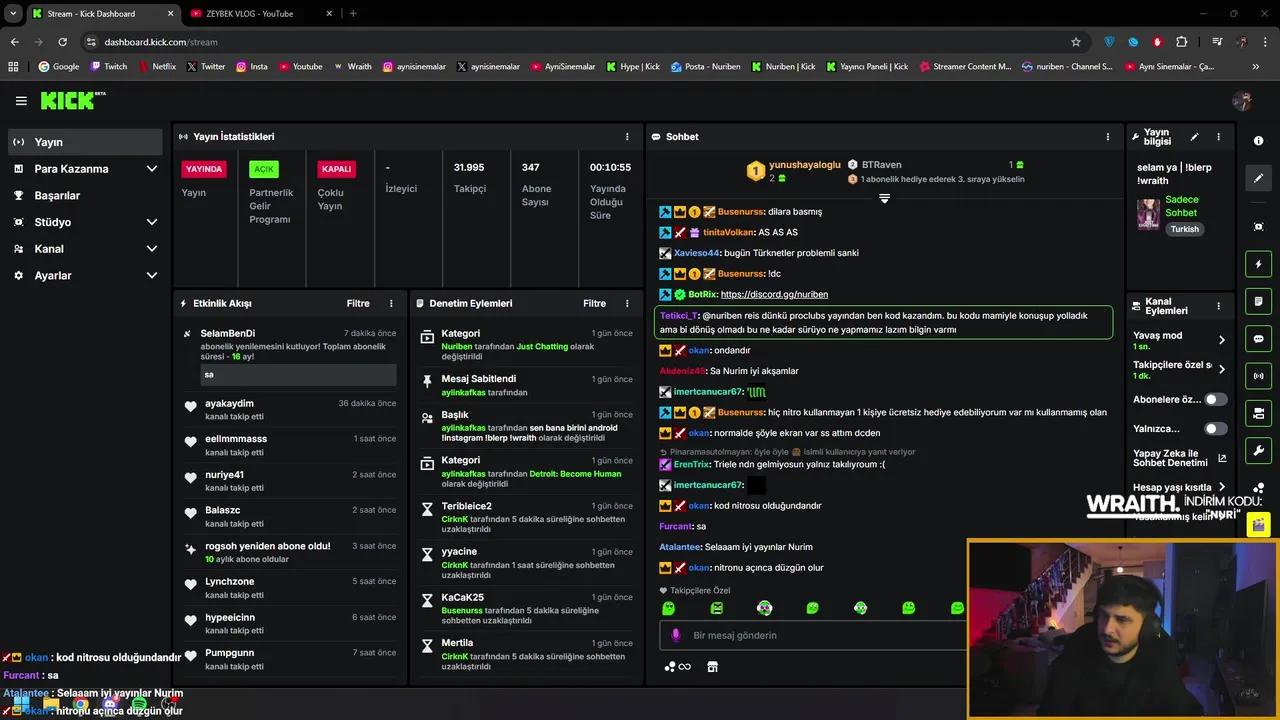Click Sadece Sohbet category thumbnail
This screenshot has height=720, width=1280.
pyautogui.click(x=1148, y=214)
